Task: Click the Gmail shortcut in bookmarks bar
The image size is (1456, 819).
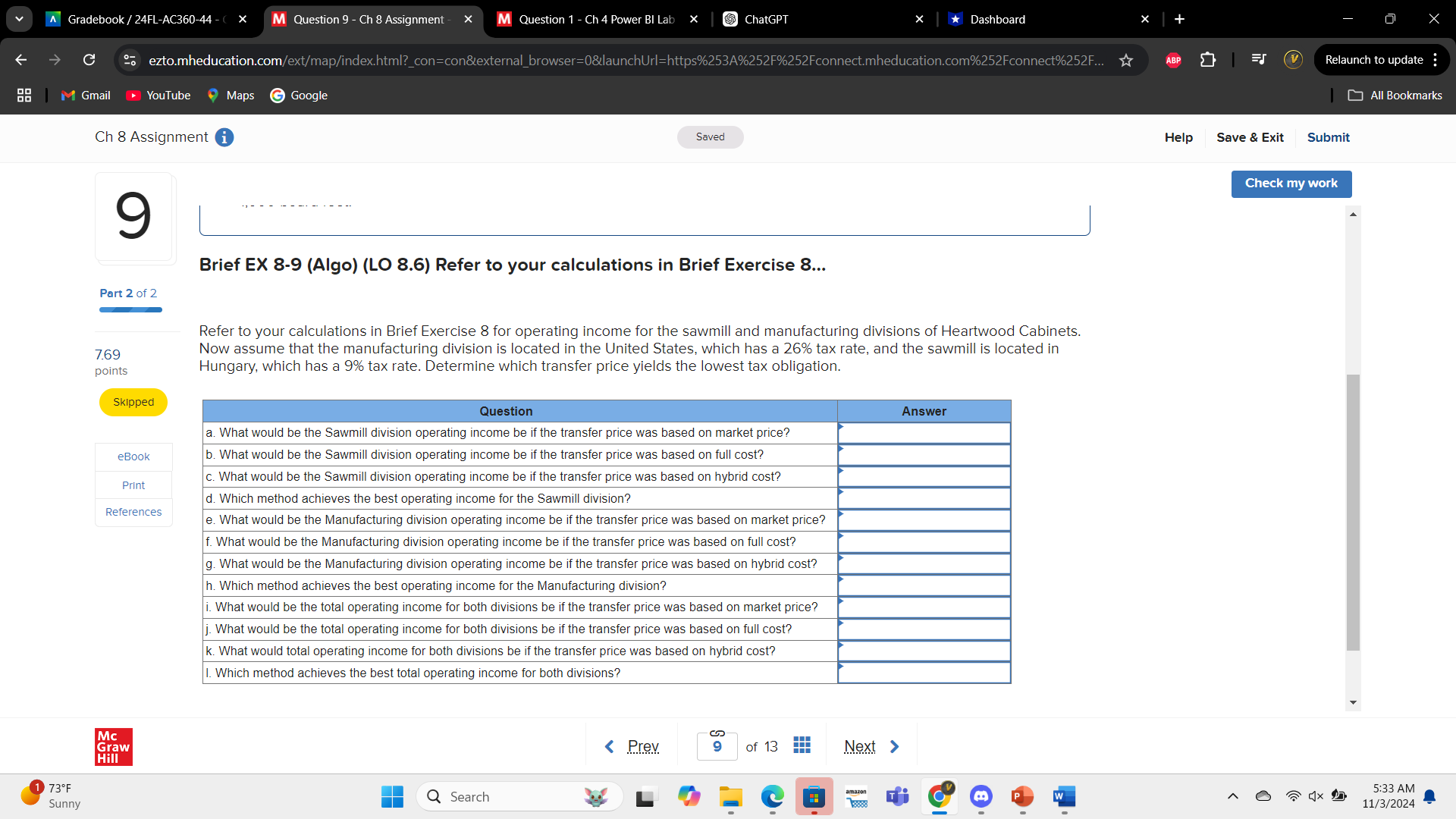Action: pyautogui.click(x=84, y=95)
